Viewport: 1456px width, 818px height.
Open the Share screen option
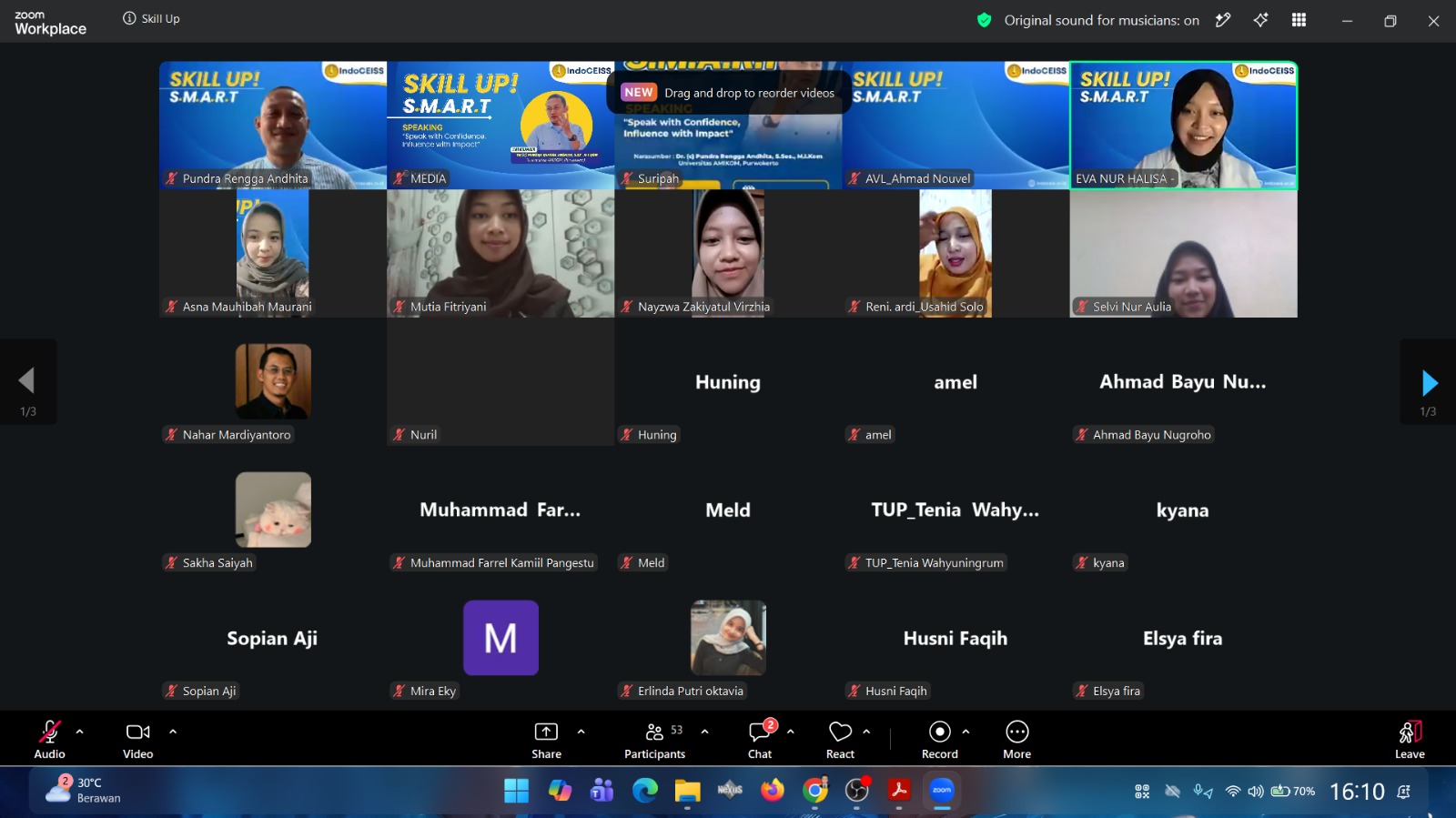click(x=546, y=739)
